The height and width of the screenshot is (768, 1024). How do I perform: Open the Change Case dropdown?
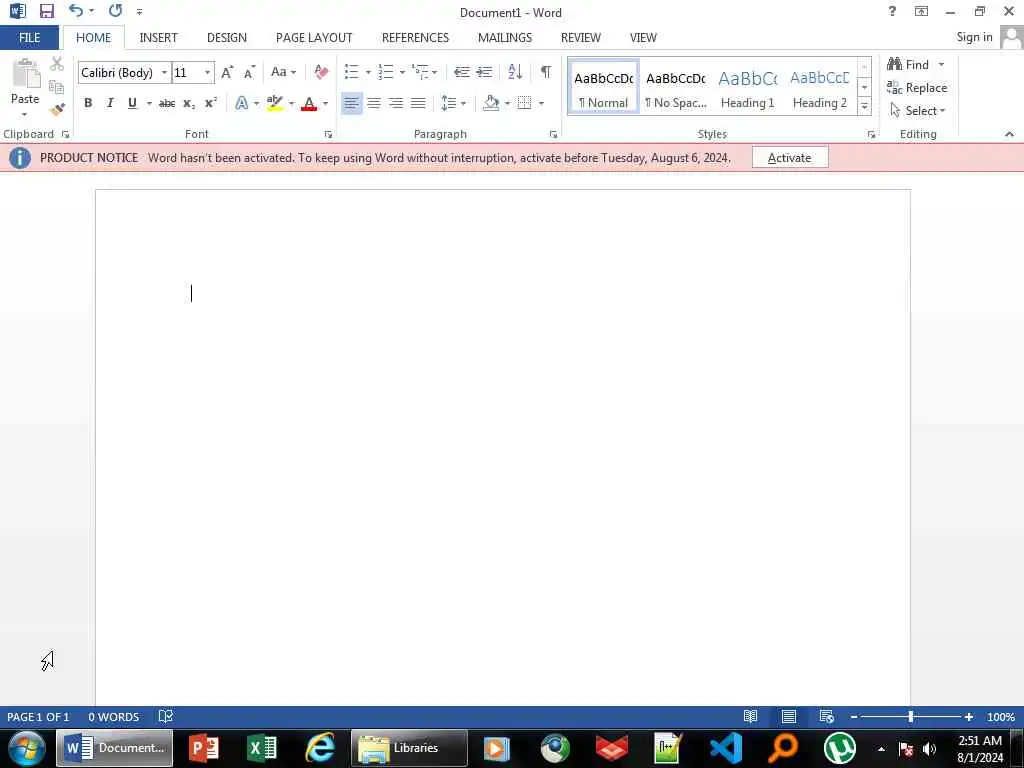283,72
